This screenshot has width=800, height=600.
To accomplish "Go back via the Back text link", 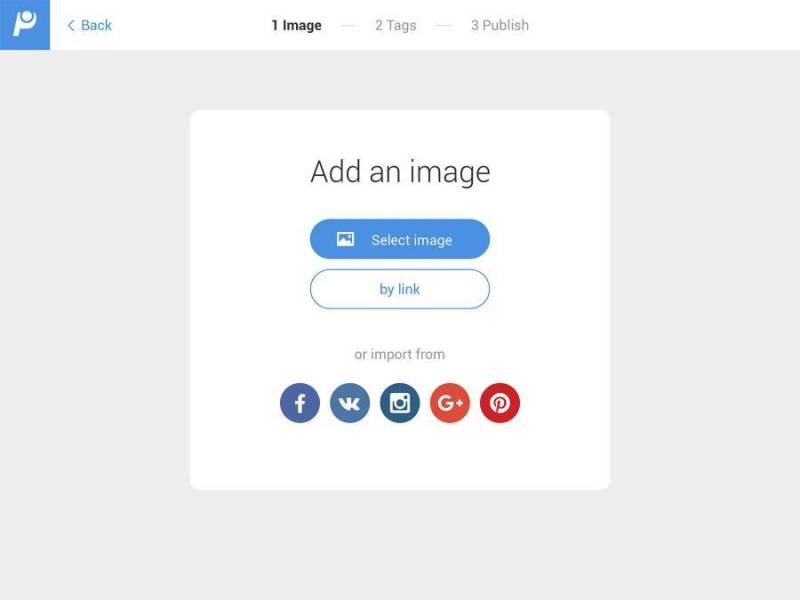I will point(96,25).
